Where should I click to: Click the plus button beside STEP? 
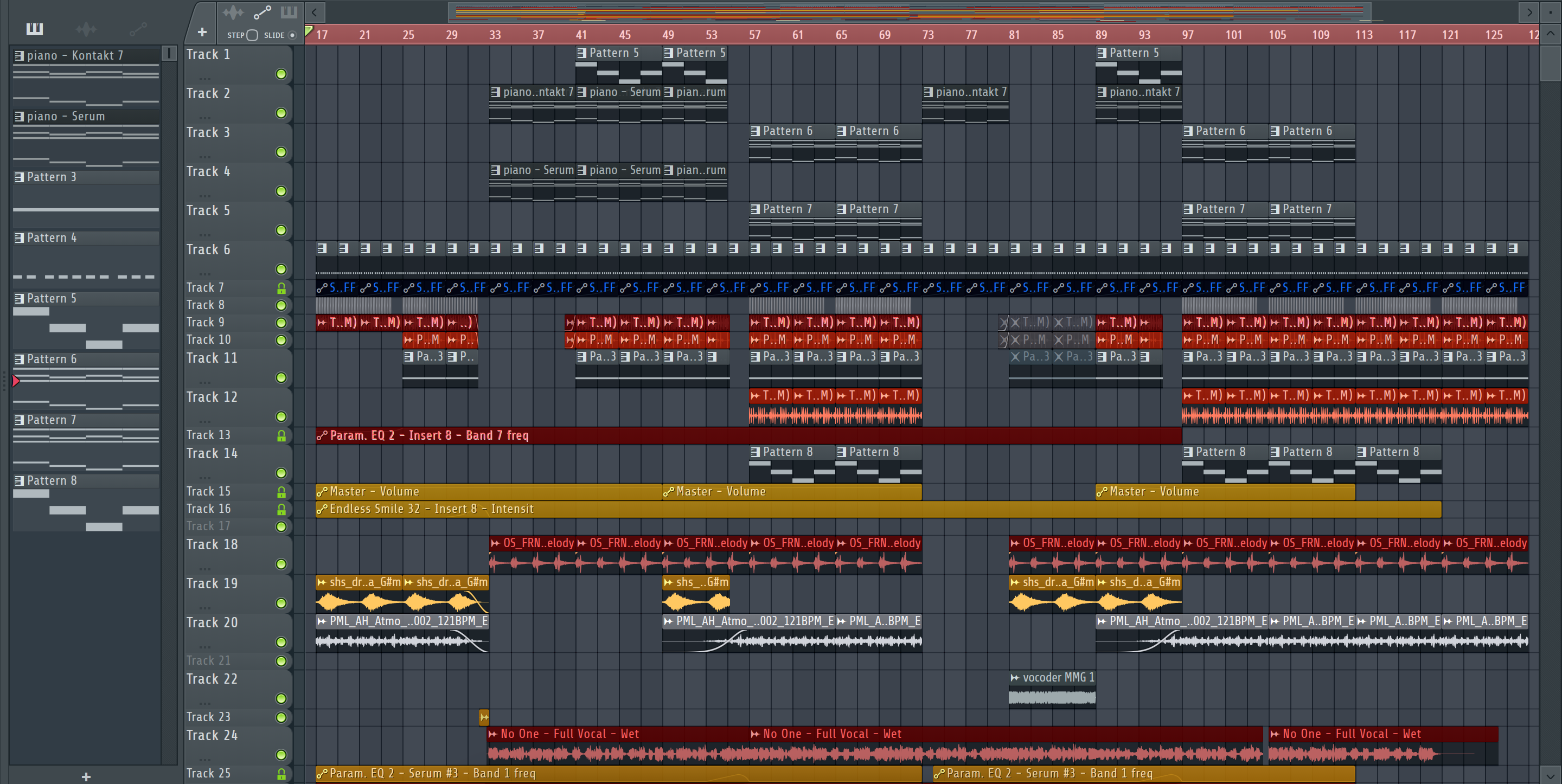tap(202, 32)
